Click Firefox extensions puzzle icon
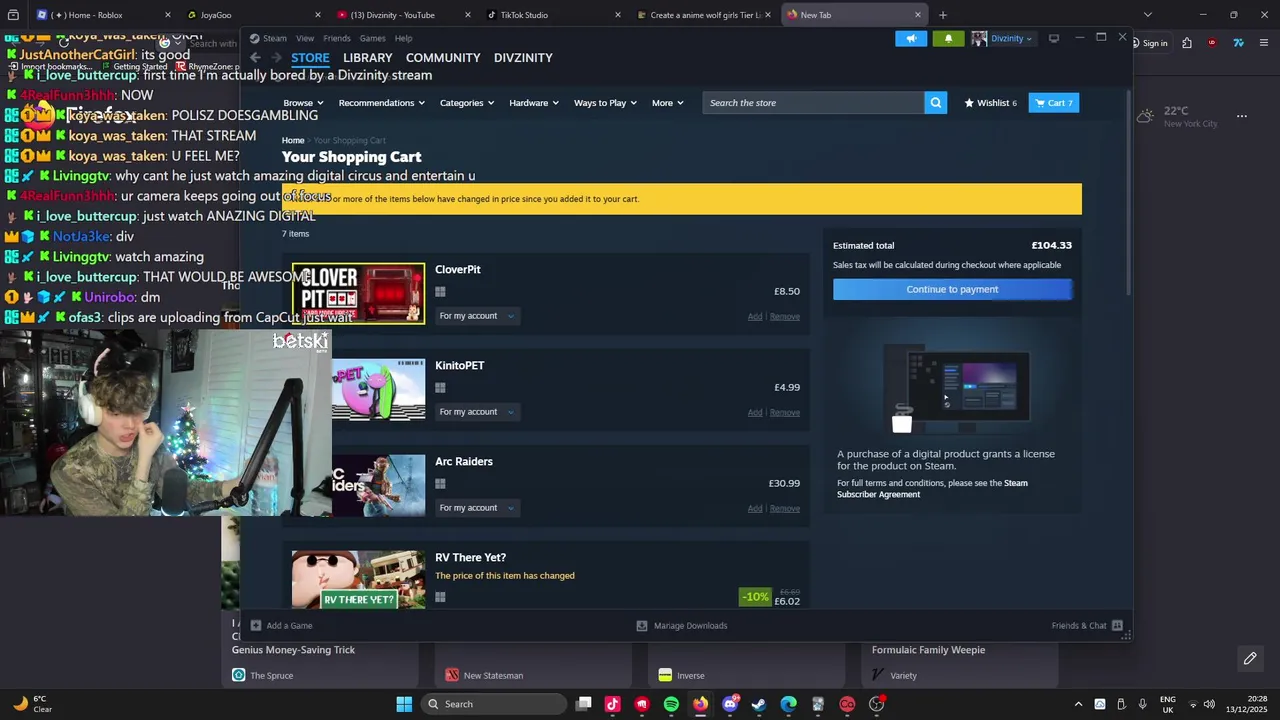This screenshot has width=1280, height=720. (x=1186, y=43)
